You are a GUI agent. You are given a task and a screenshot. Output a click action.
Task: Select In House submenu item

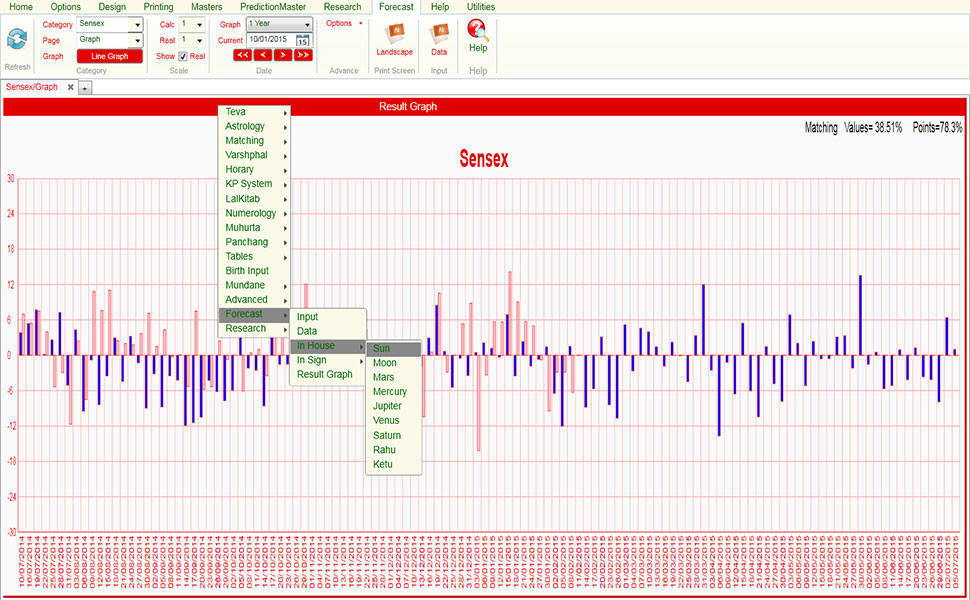328,346
